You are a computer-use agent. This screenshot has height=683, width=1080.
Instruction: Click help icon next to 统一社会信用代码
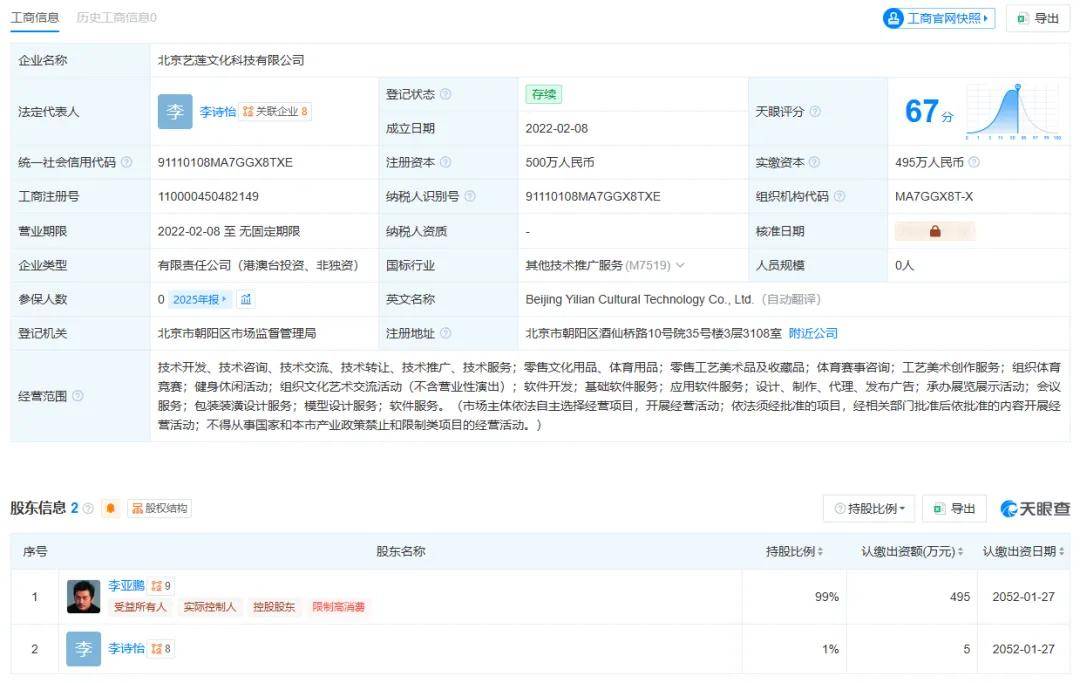[x=127, y=162]
